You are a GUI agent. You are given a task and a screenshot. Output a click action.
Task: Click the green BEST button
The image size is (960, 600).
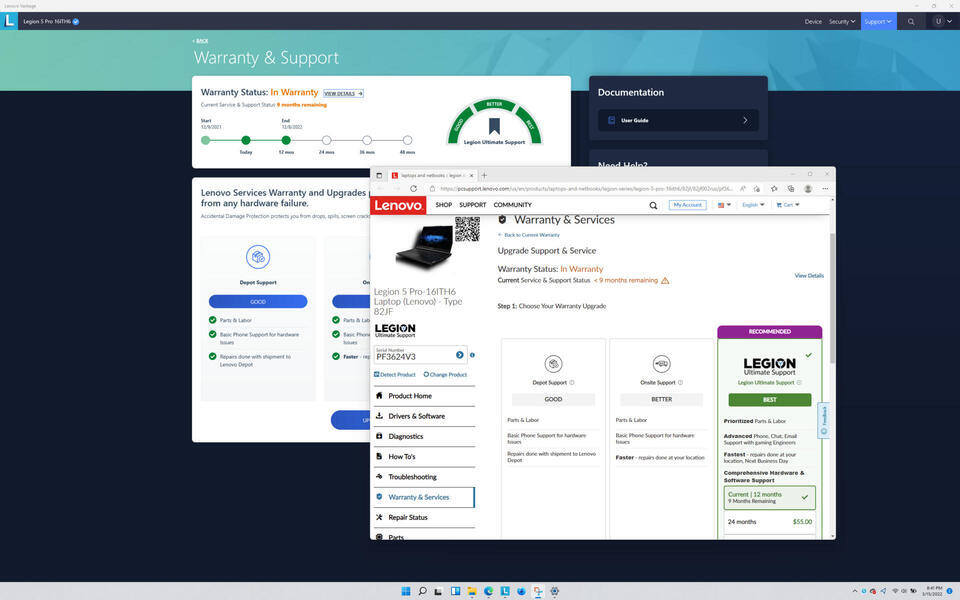tap(770, 400)
